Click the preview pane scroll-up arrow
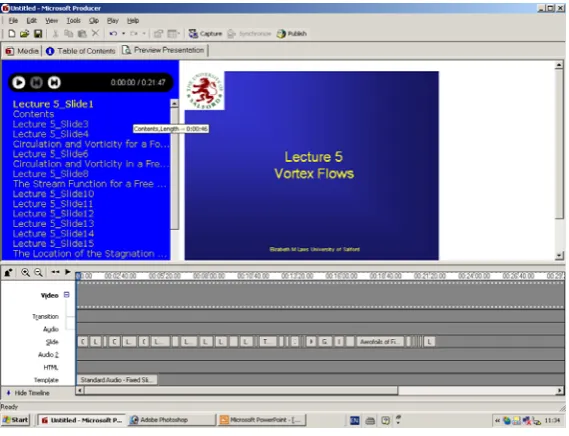 pos(559,65)
